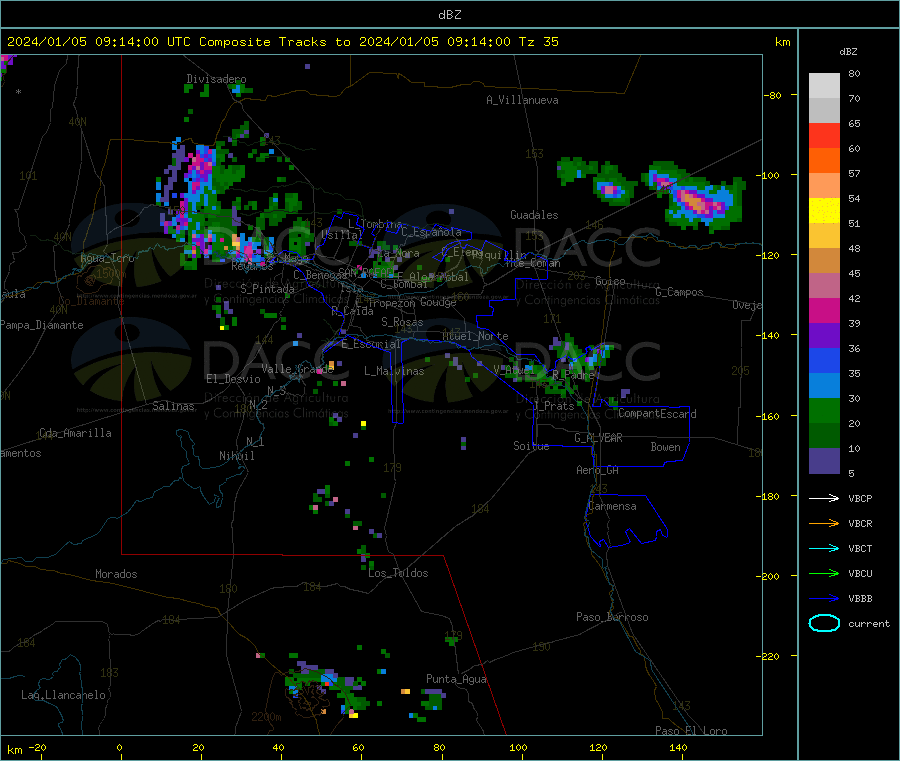
Task: Click the 'current' legend label
Action: click(x=868, y=623)
